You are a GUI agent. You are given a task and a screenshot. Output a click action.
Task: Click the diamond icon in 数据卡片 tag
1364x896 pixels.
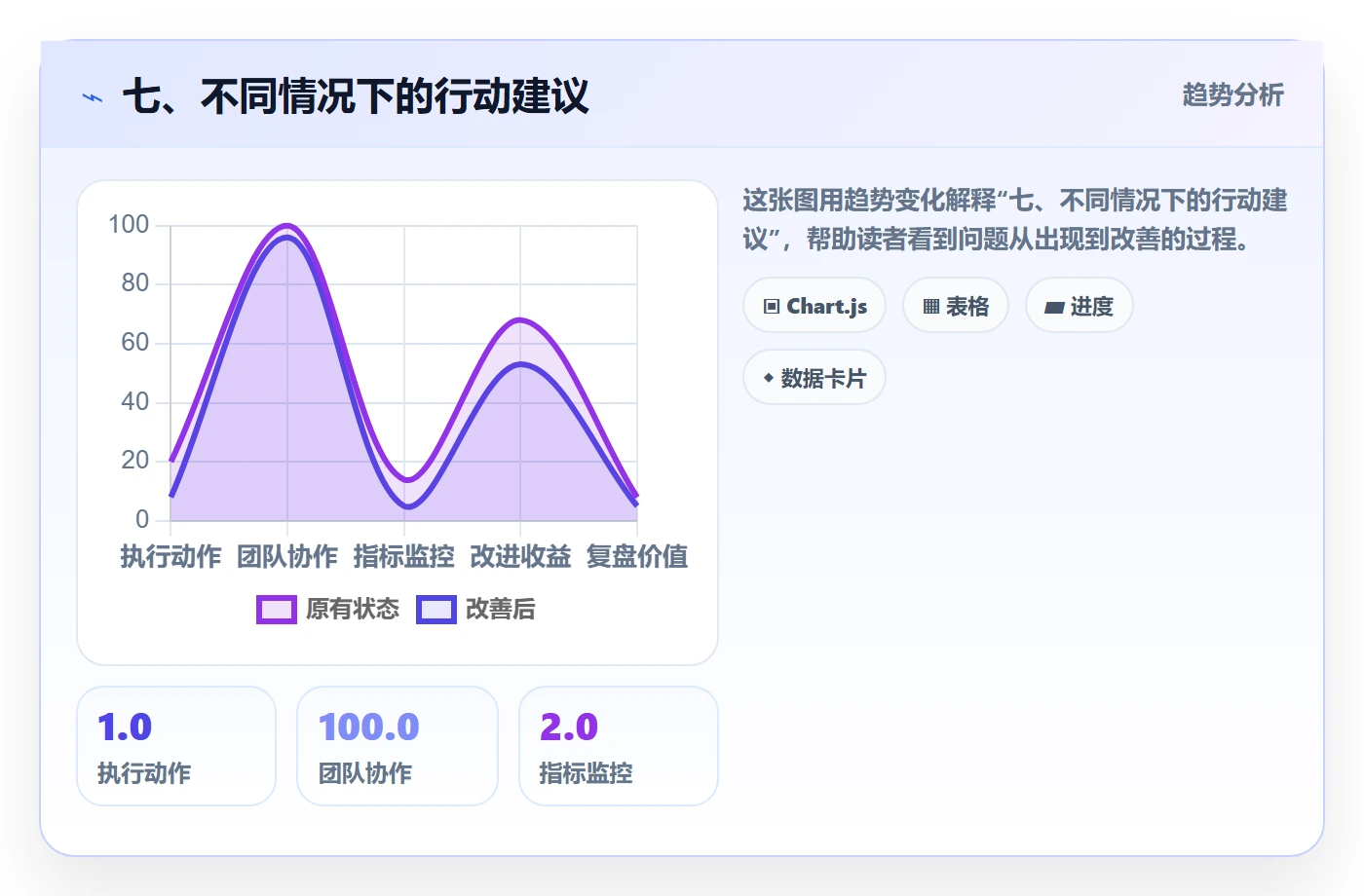[x=769, y=378]
